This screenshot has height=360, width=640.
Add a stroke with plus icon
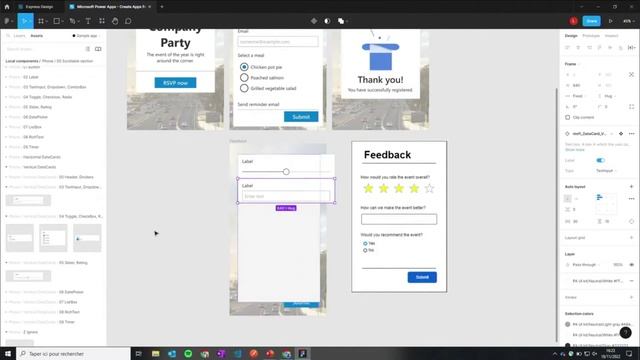click(x=631, y=297)
